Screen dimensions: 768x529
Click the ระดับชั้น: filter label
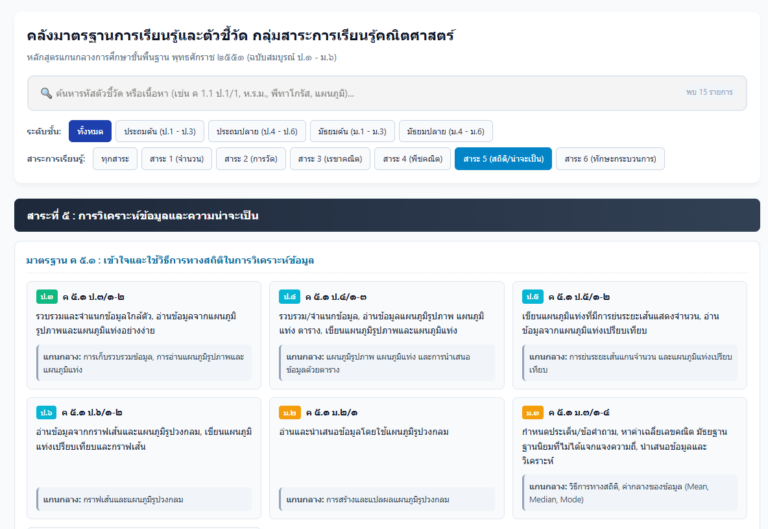click(44, 131)
